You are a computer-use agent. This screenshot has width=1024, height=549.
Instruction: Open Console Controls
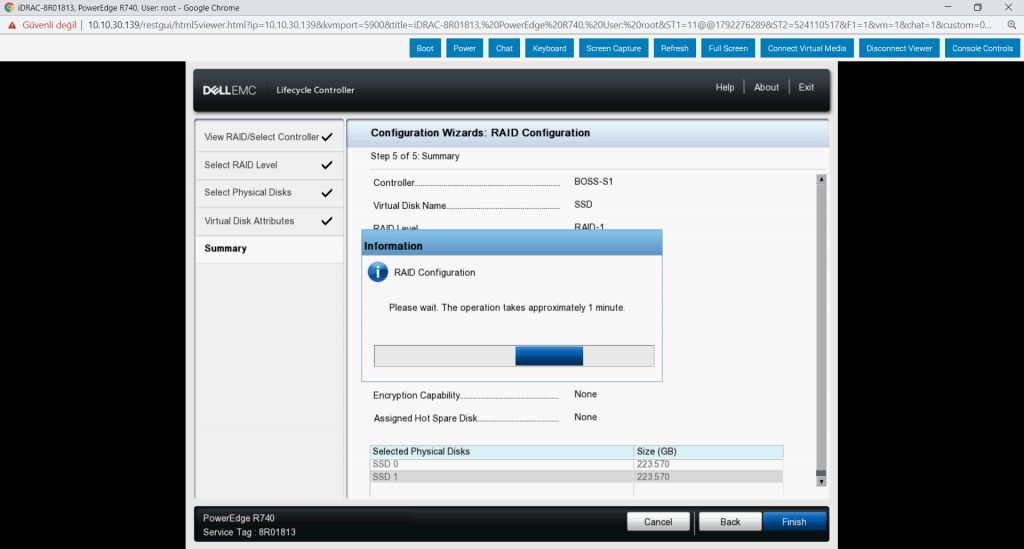pos(981,48)
